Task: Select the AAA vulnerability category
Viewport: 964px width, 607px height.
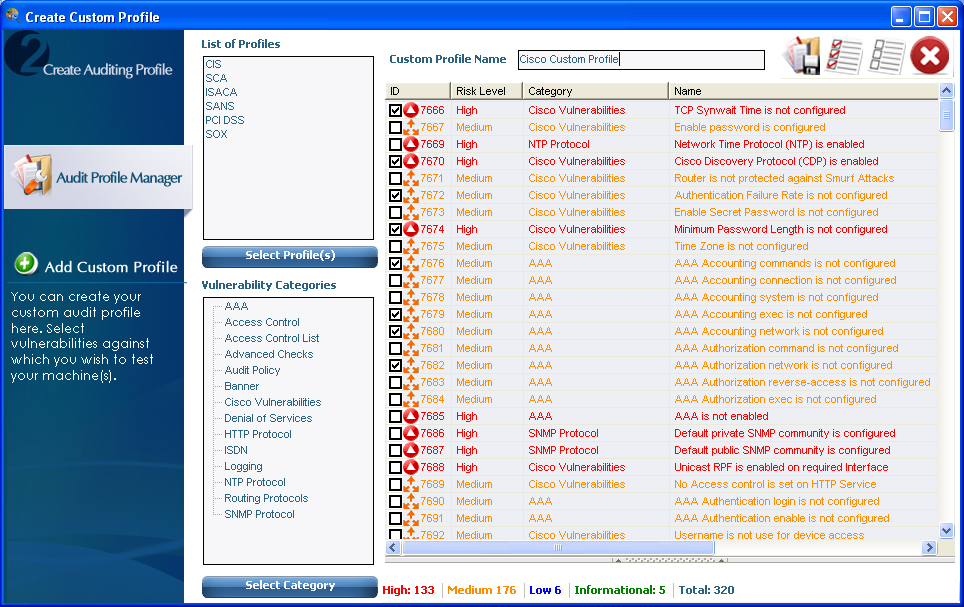Action: [x=236, y=306]
